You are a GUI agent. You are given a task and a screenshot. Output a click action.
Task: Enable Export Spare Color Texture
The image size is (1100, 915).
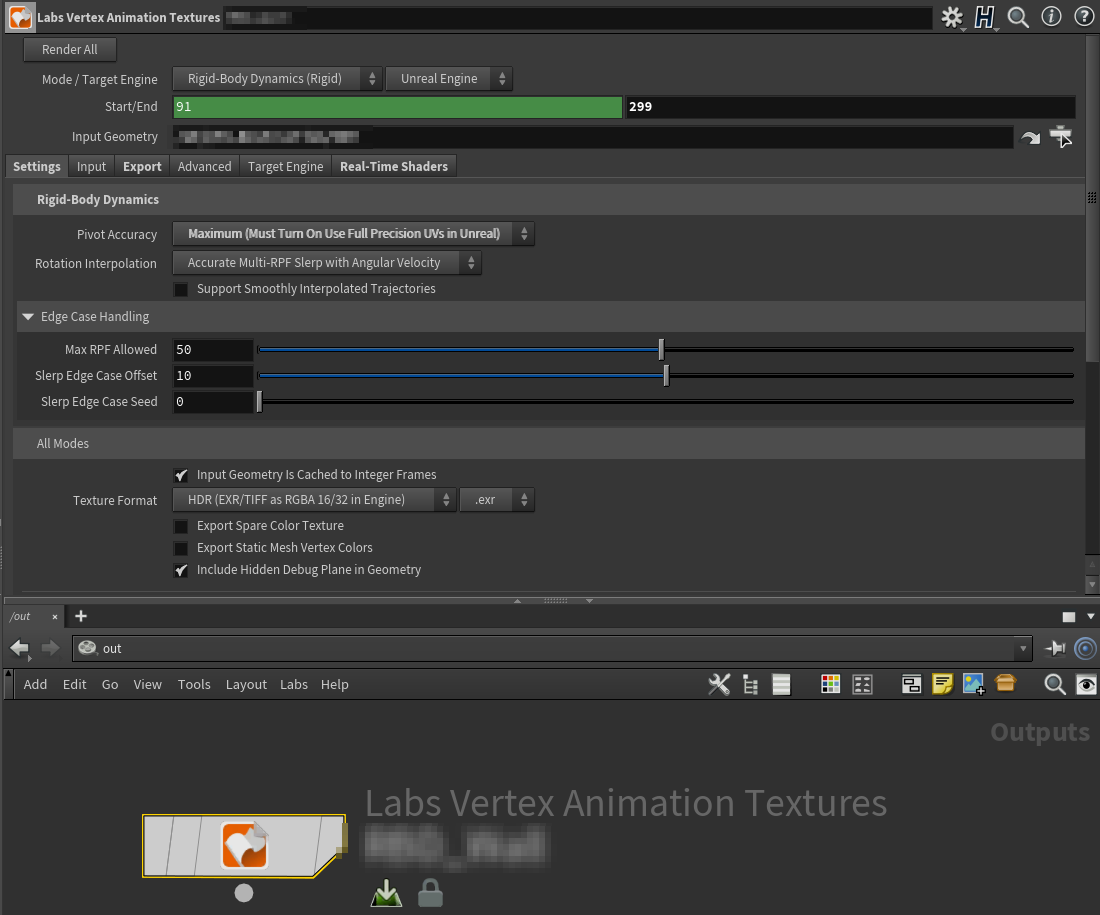point(181,526)
